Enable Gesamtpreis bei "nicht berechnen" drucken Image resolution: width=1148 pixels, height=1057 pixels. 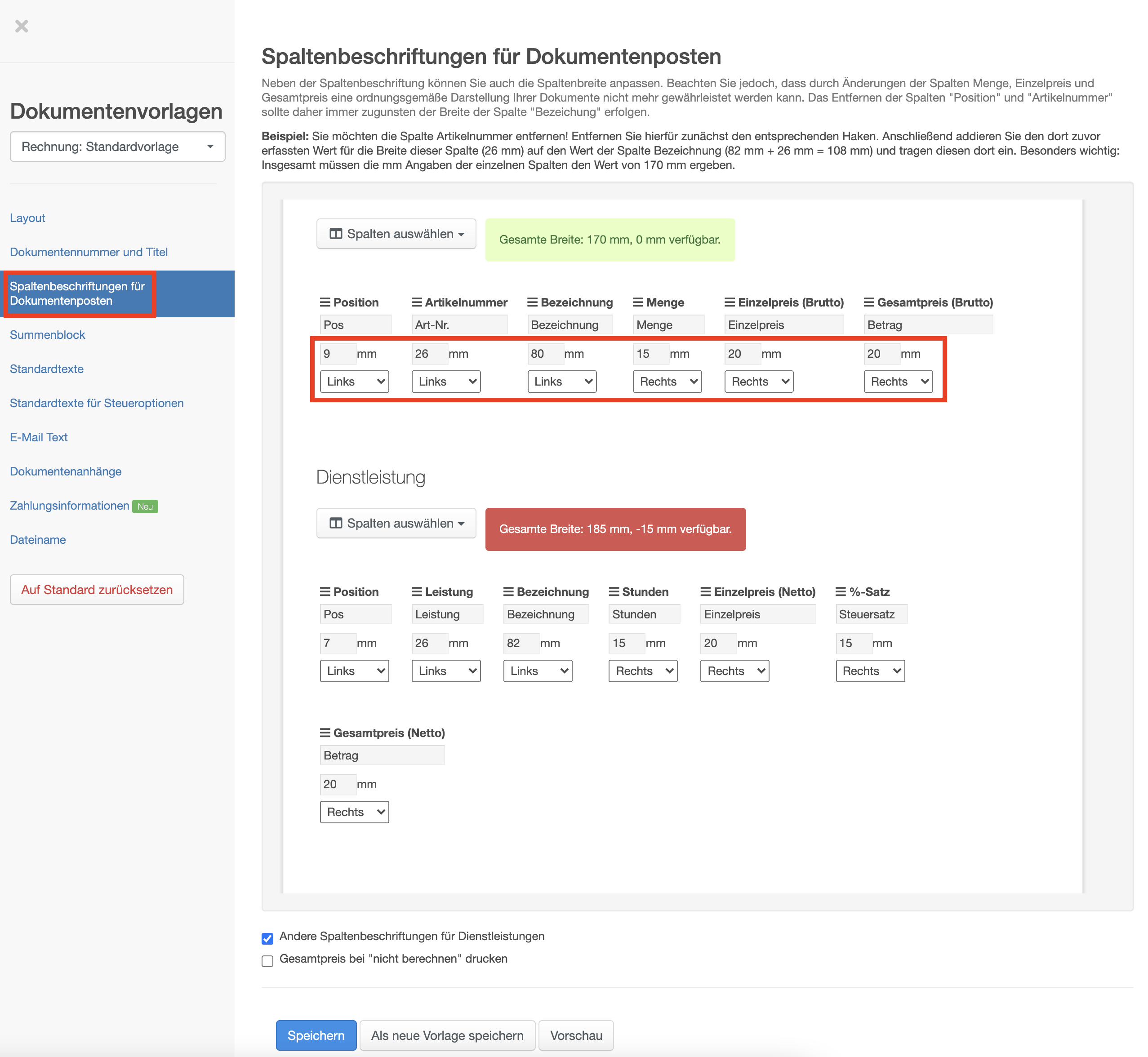[x=267, y=961]
